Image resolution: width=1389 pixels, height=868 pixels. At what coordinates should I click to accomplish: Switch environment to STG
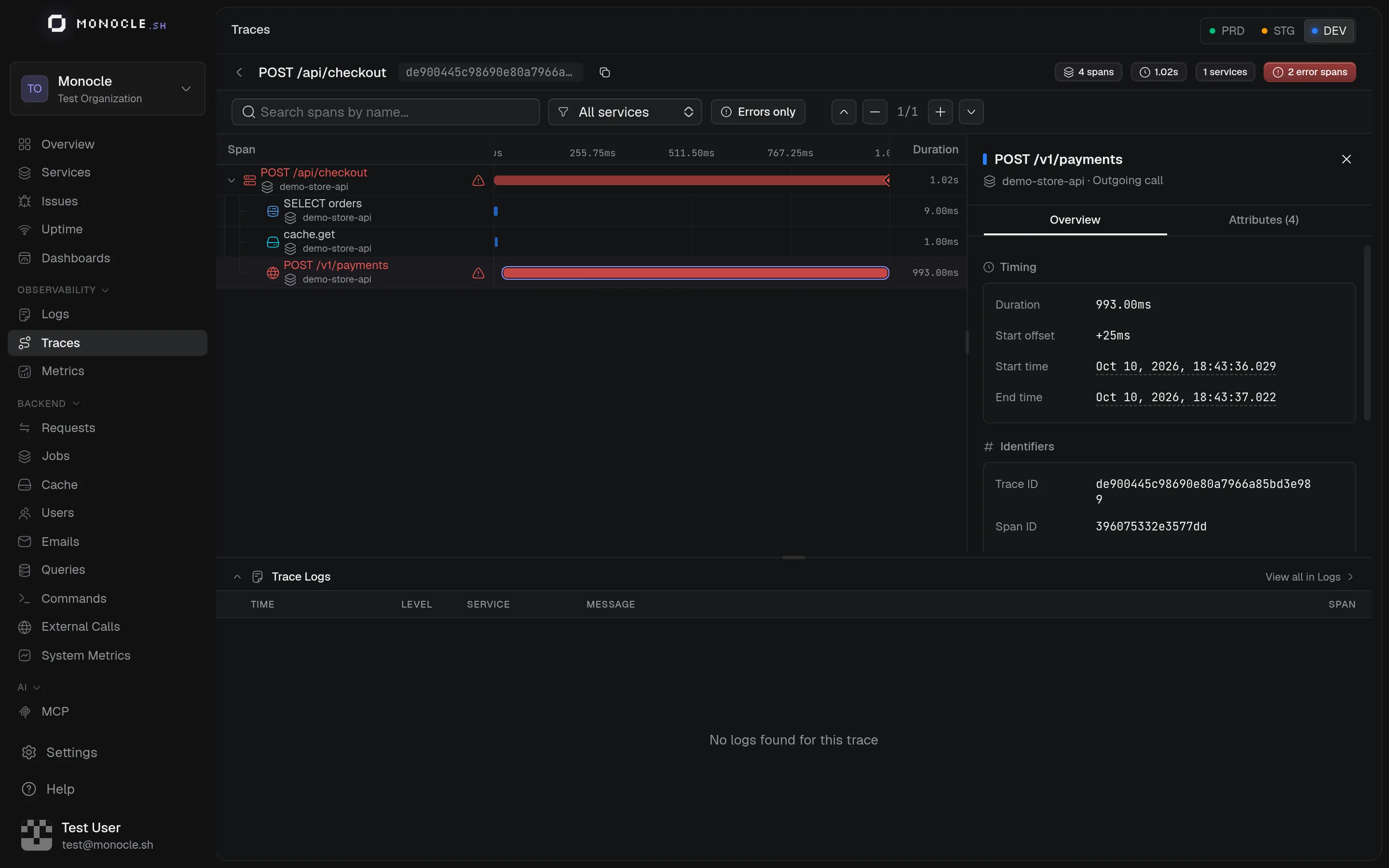1278,31
